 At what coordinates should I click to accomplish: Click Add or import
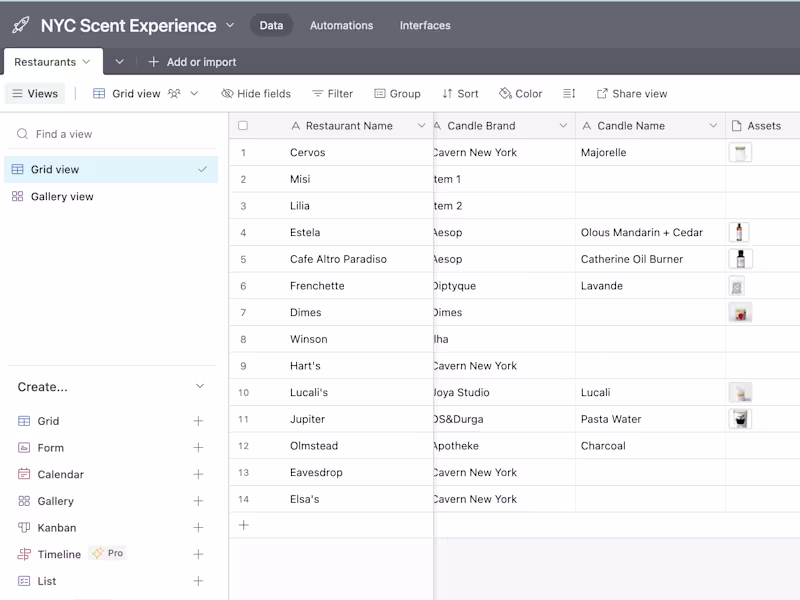click(x=192, y=62)
